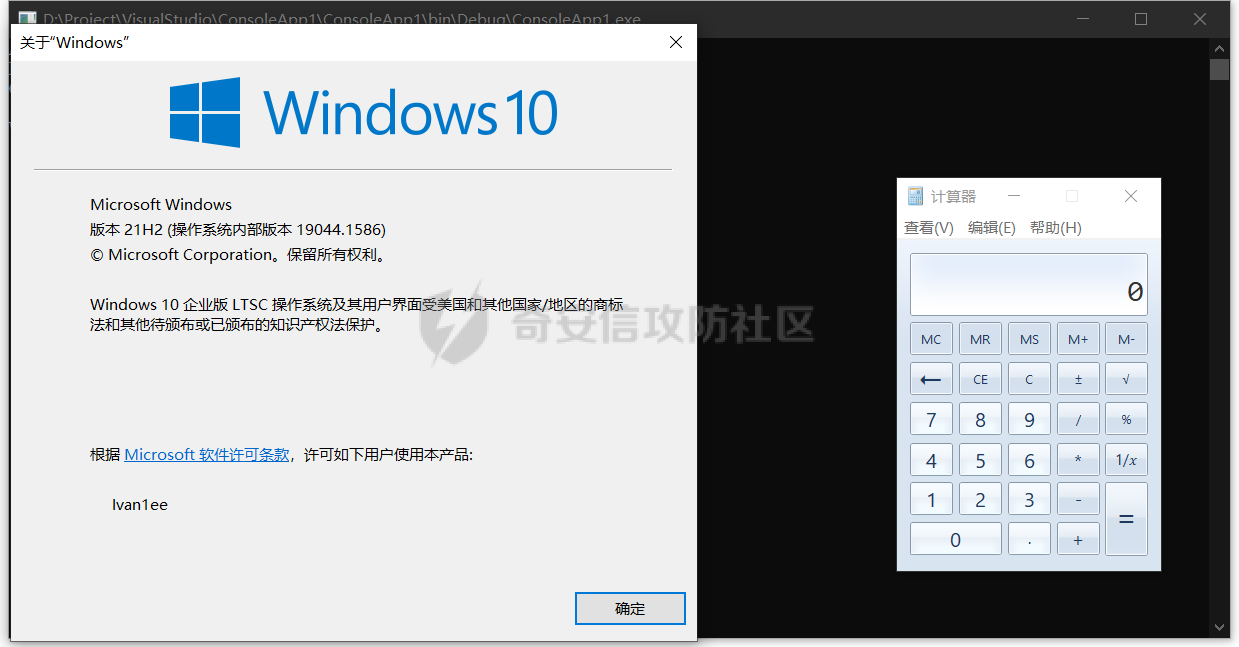Image resolution: width=1239 pixels, height=647 pixels.
Task: Click the console window scrollbar up arrow
Action: click(1219, 48)
